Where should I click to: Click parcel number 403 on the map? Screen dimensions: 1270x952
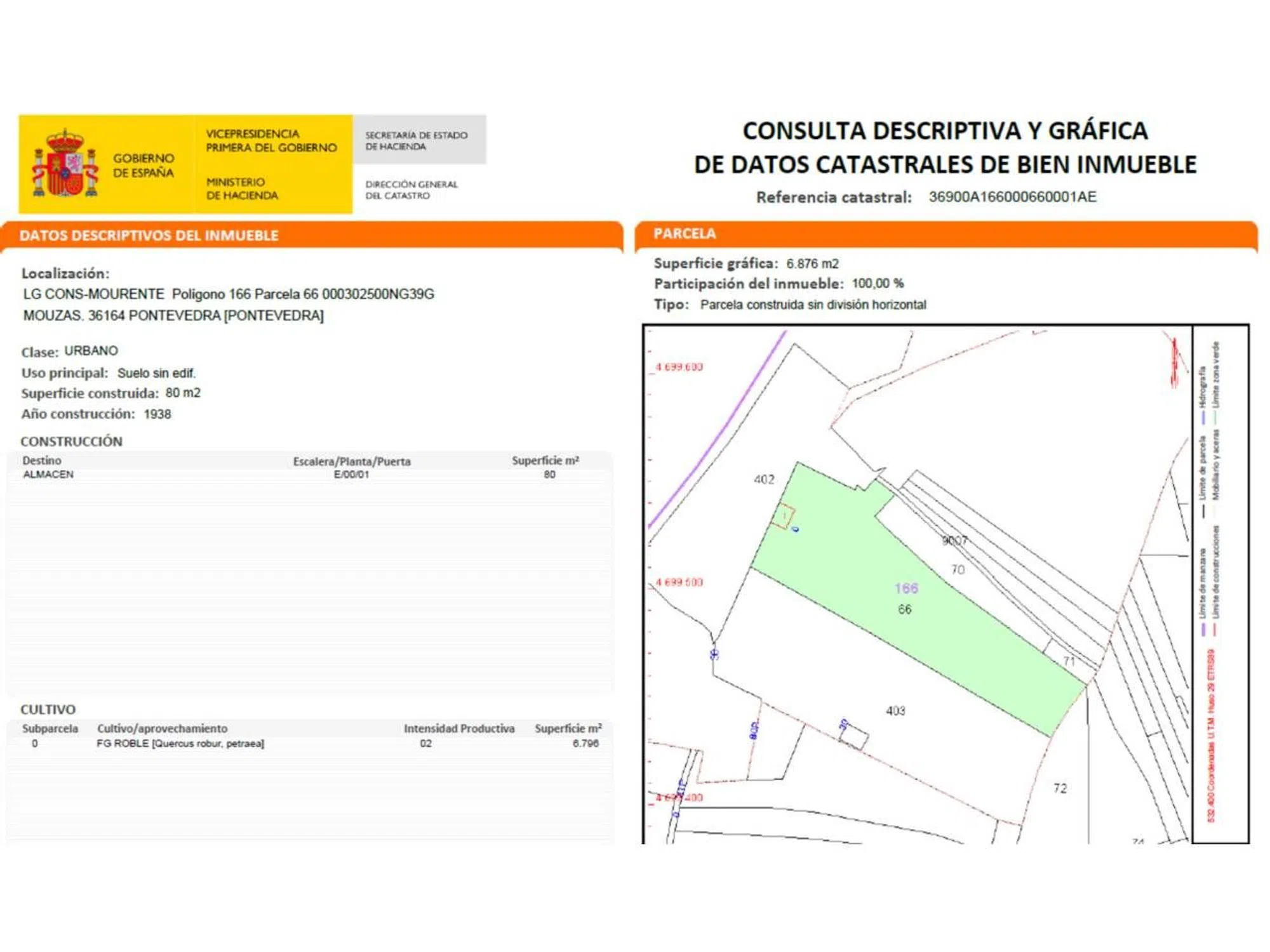(x=895, y=711)
